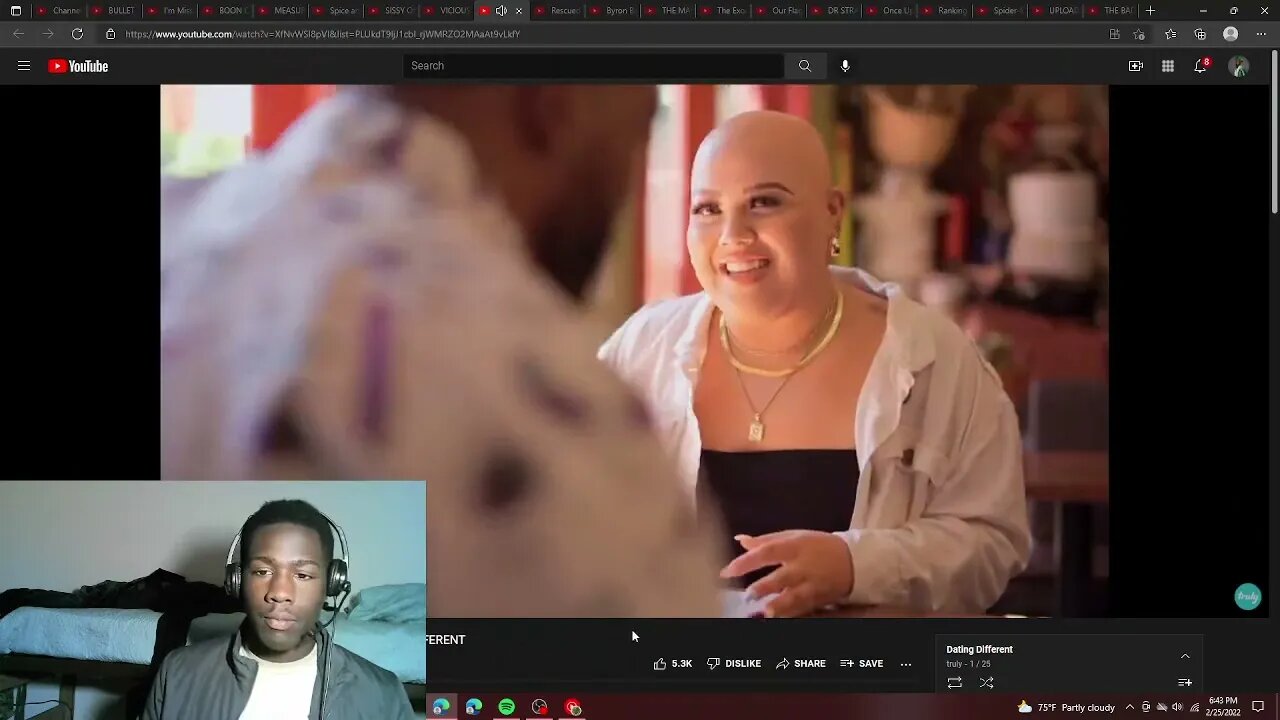Screen dimensions: 1280x720
Task: Open the taskbar volume speaker icon
Action: [1178, 707]
